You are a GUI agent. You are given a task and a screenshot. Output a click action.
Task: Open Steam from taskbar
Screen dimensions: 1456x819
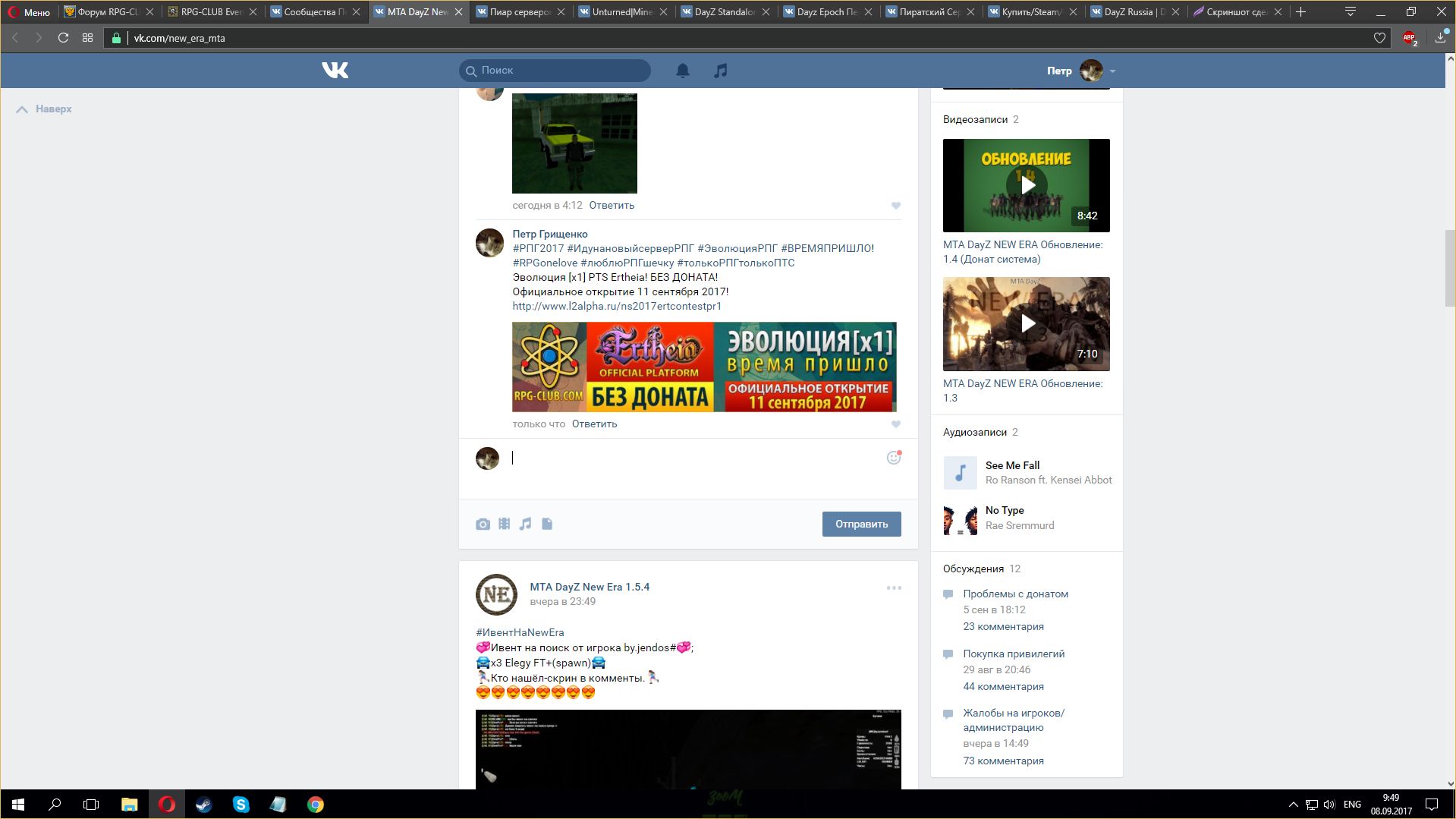click(203, 805)
